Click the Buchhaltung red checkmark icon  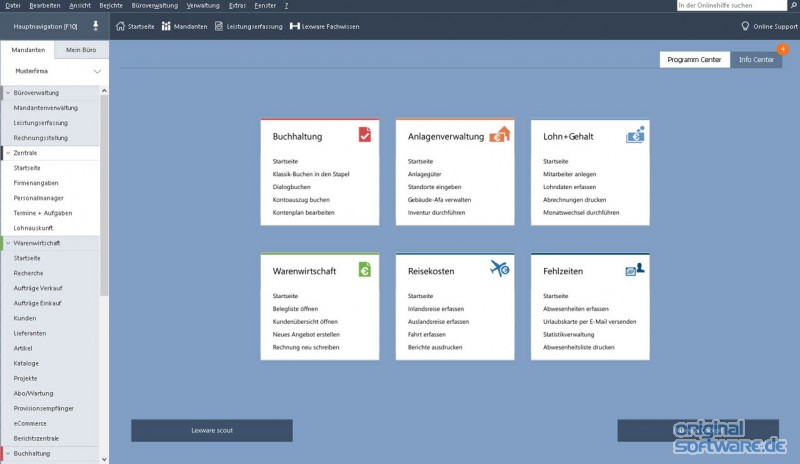click(365, 135)
